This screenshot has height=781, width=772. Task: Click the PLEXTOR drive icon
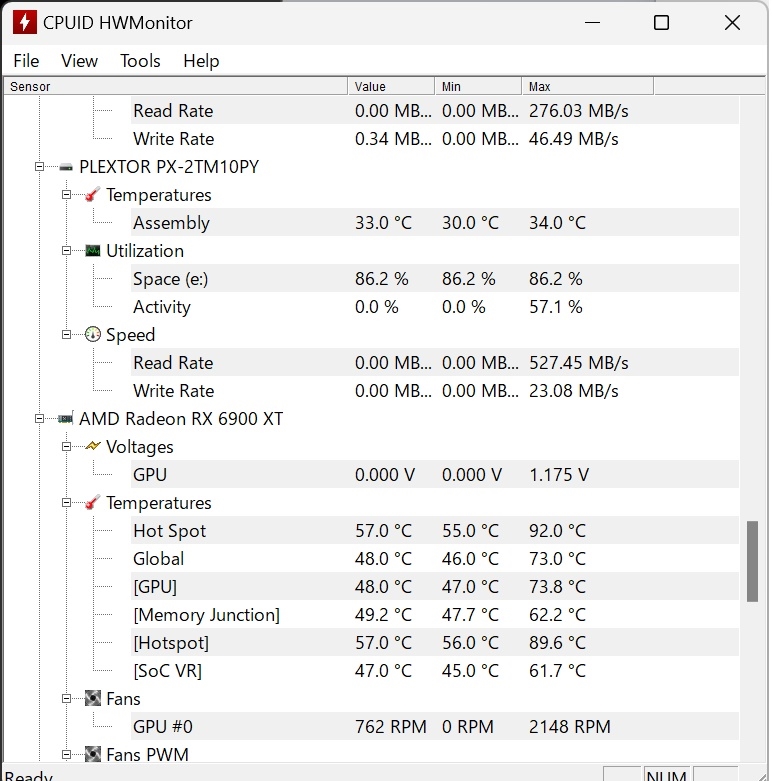(66, 167)
